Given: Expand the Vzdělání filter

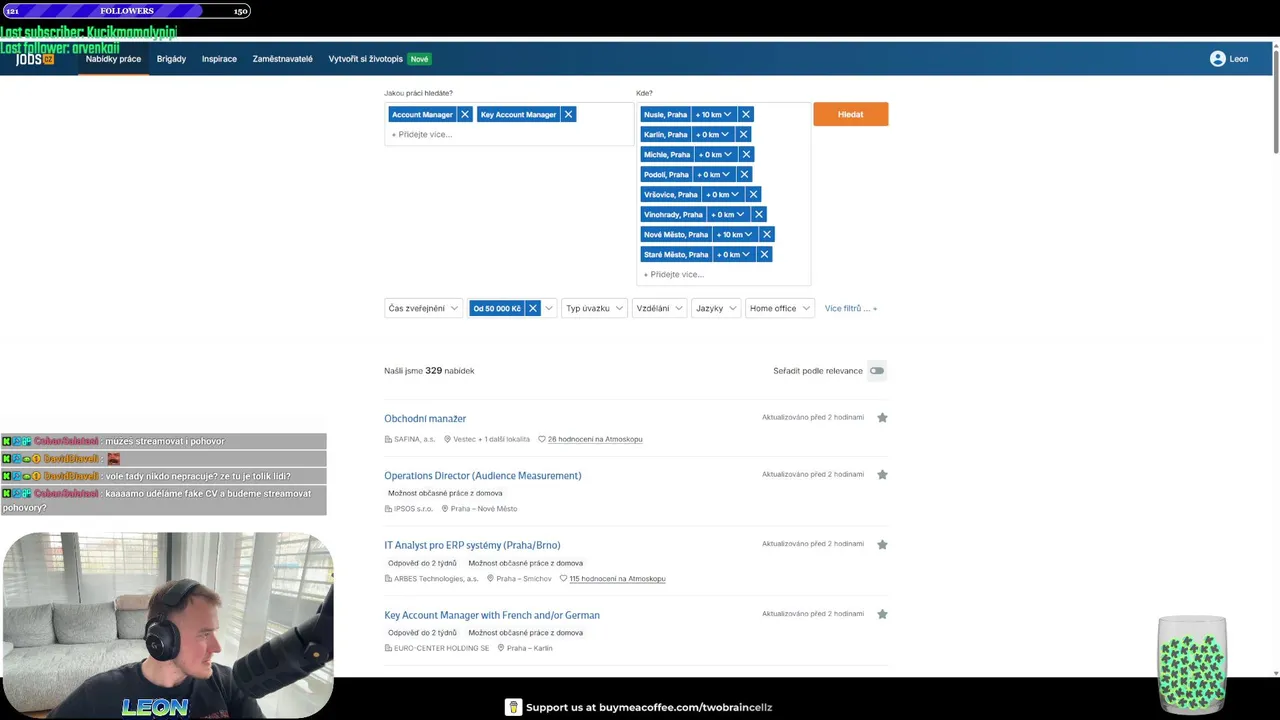Looking at the screenshot, I should pyautogui.click(x=659, y=309).
